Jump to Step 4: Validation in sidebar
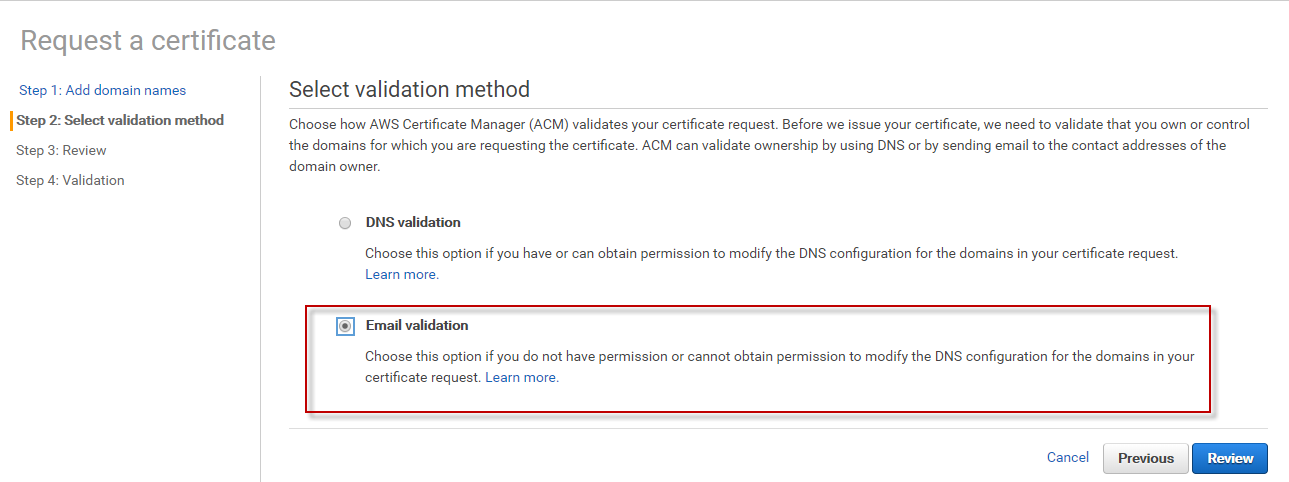 [x=70, y=180]
